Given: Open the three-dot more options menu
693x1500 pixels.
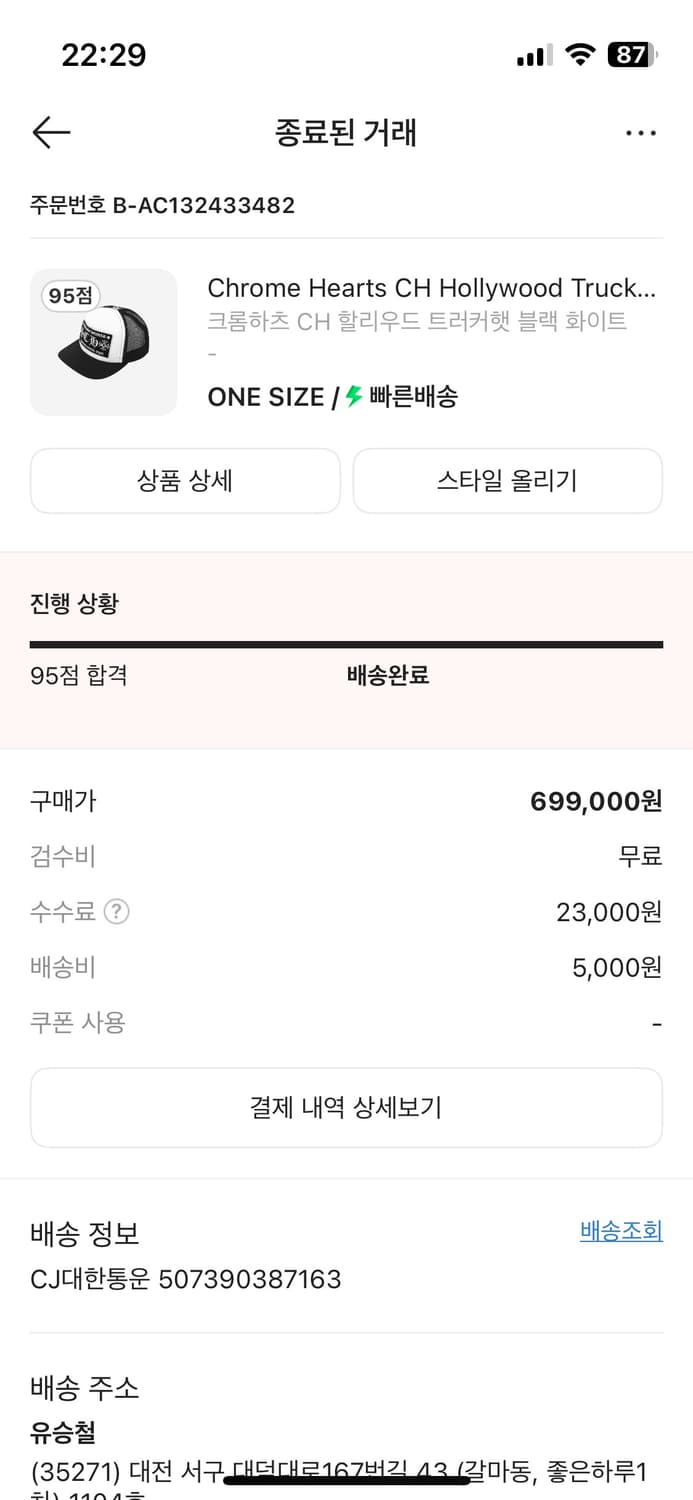Looking at the screenshot, I should 641,132.
